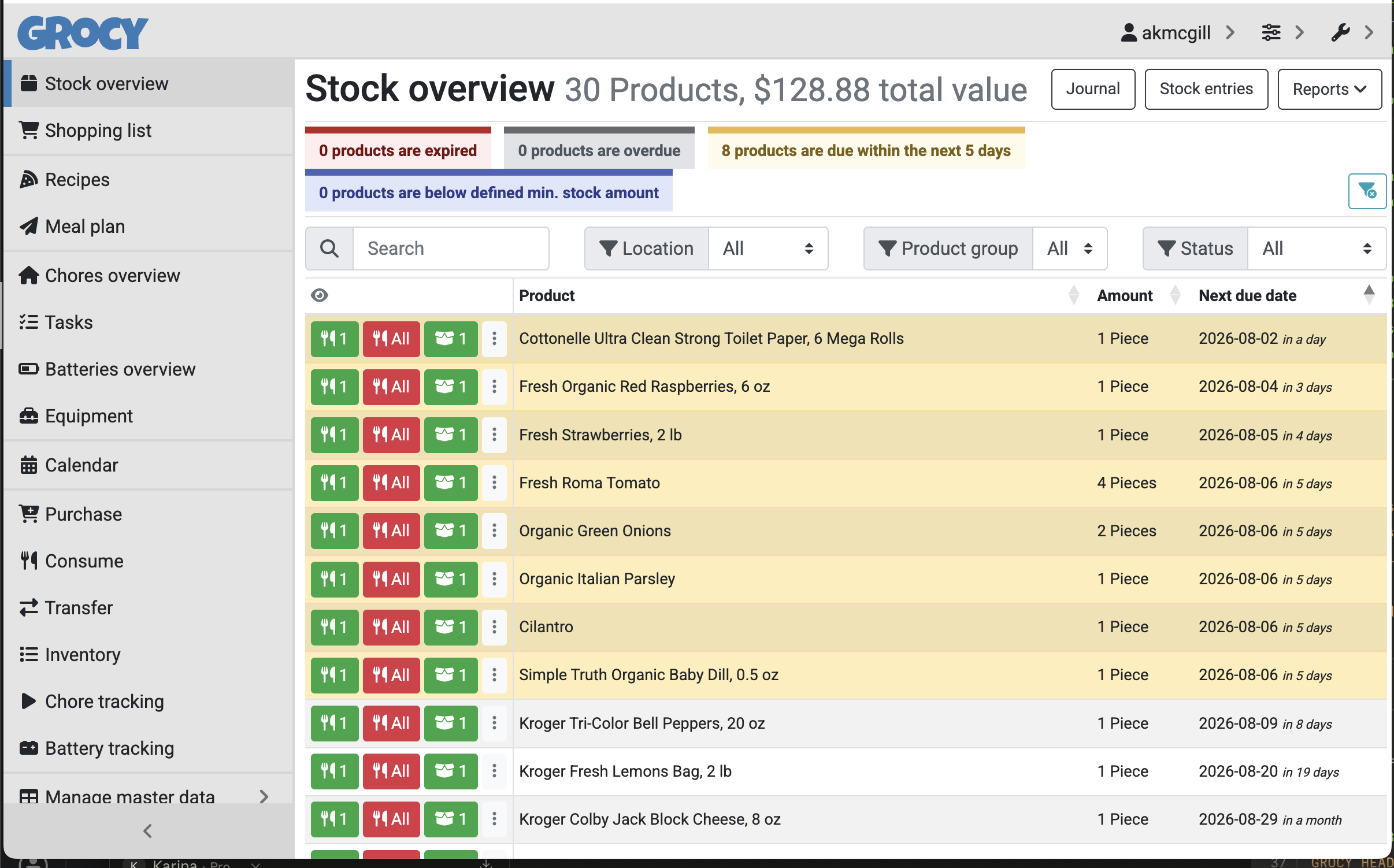Click Fresh Roma Tomato due date 2026-08-06

[x=1238, y=483]
